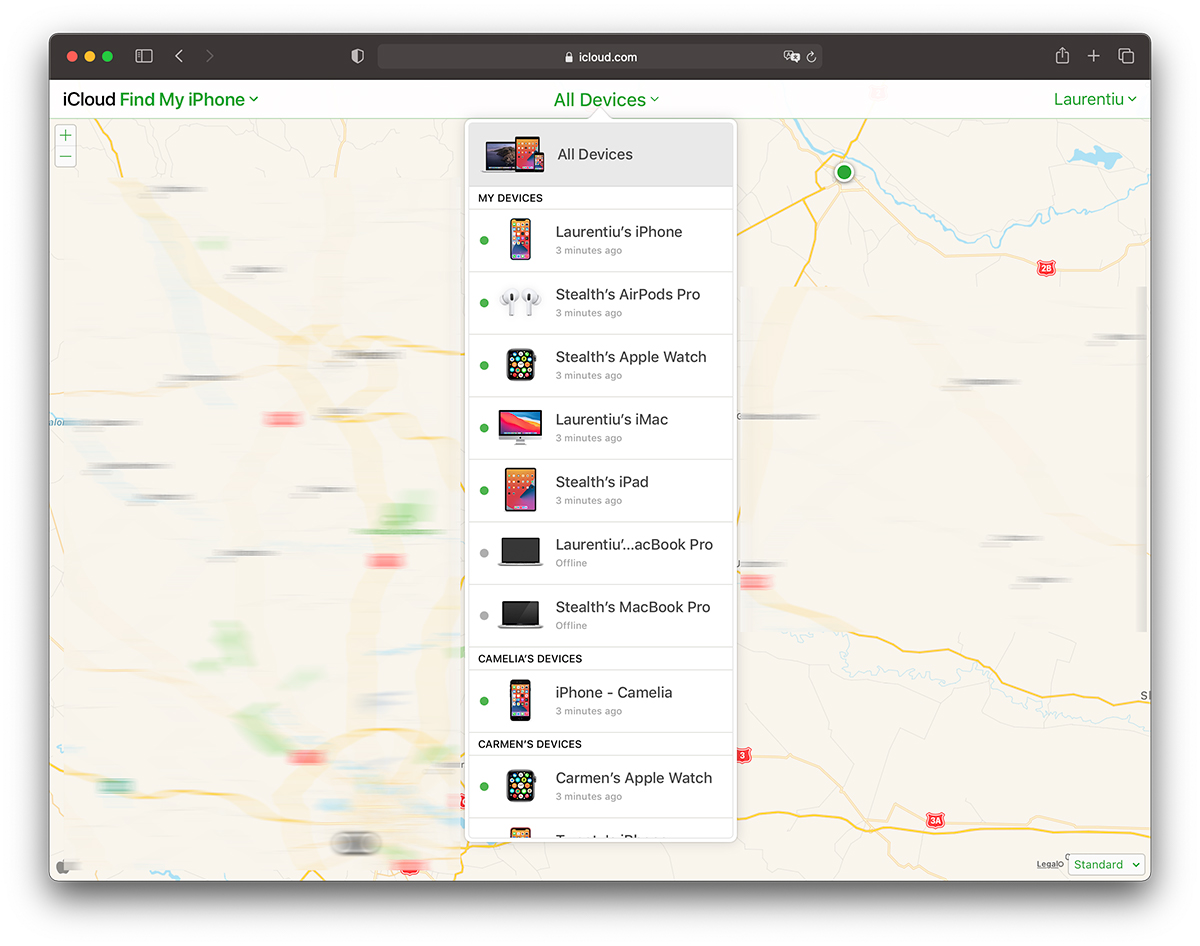This screenshot has height=946, width=1200.
Task: Open a new tab with plus icon
Action: click(x=1093, y=56)
